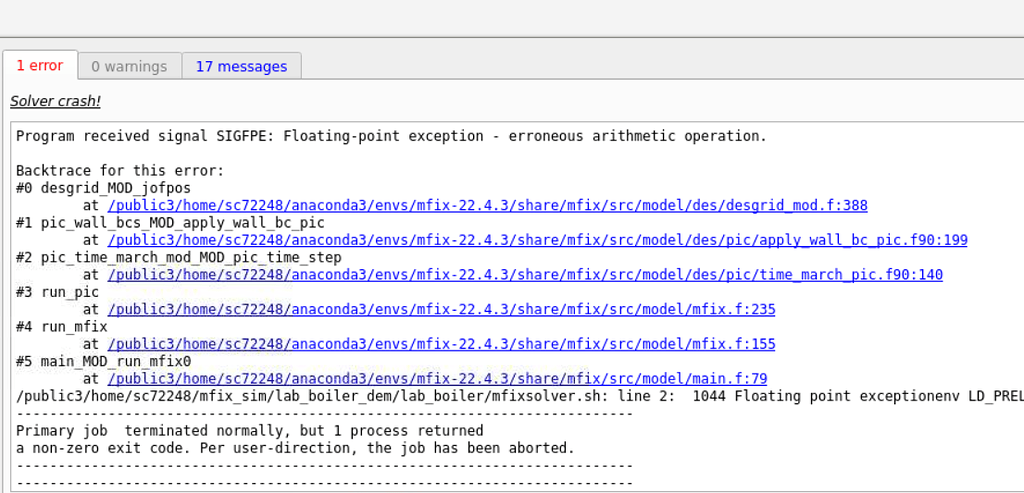Select the '#0 desgrid_MOD_jofpos' frame text
The width and height of the screenshot is (1024, 493).
[x=103, y=188]
